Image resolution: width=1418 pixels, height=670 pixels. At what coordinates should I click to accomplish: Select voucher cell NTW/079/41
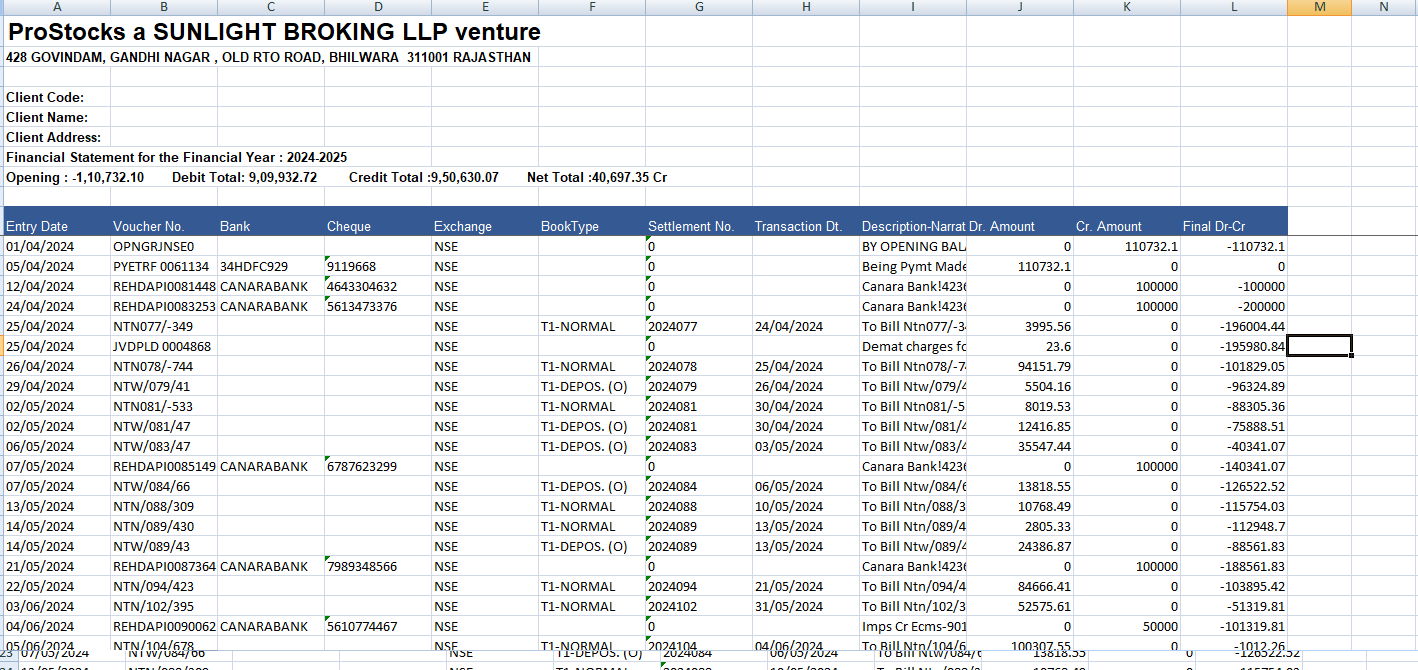(x=164, y=386)
